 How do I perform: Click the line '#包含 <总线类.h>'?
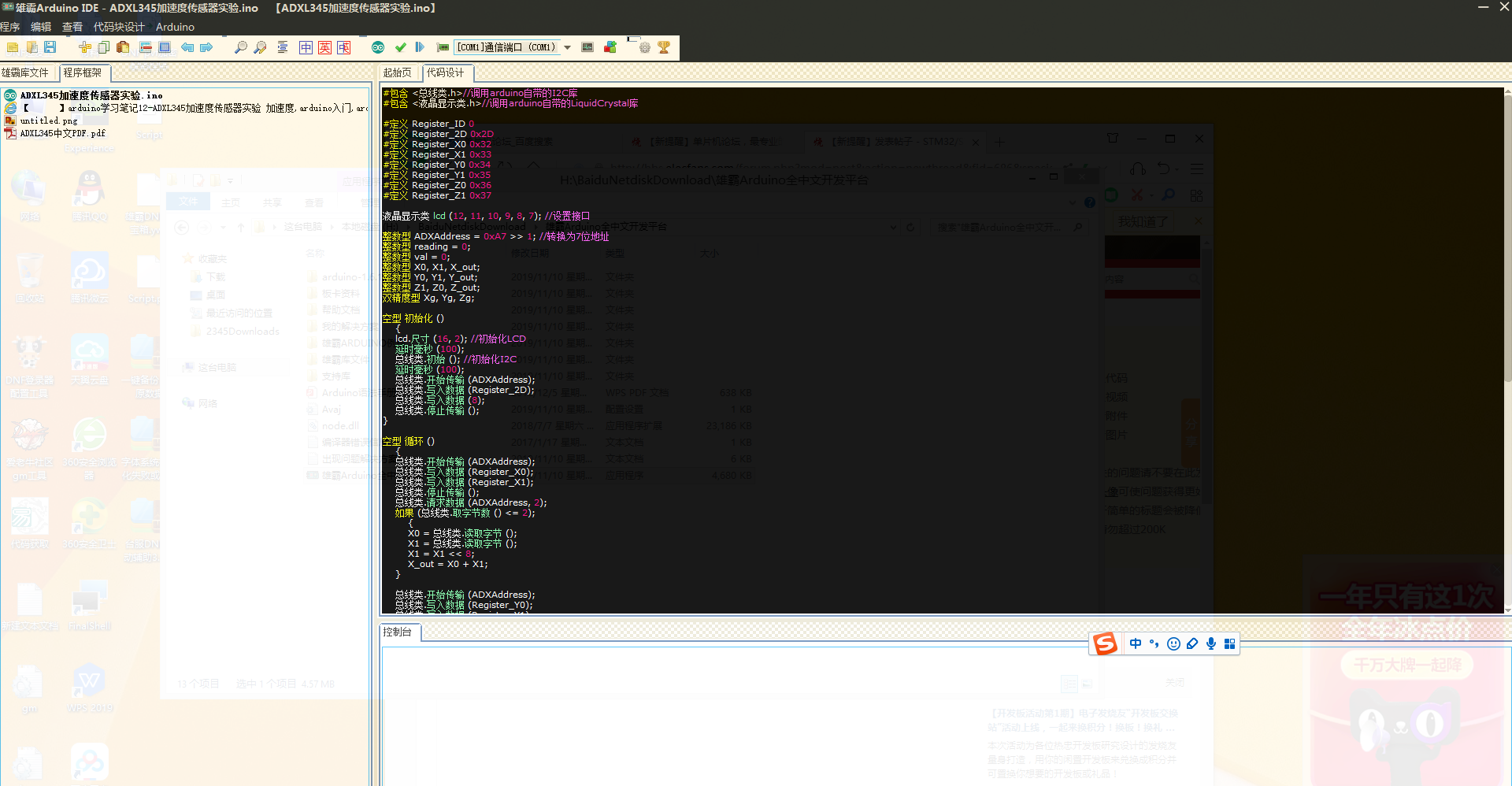(480, 93)
